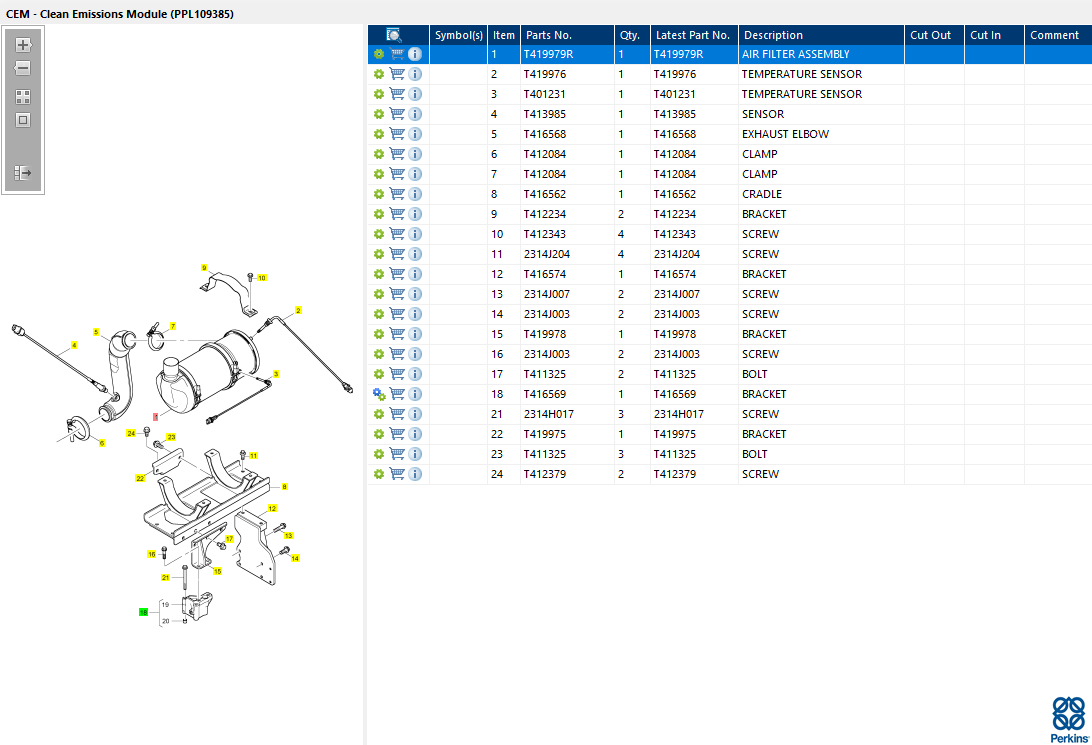Screen dimensions: 1092x745
Task: Add CRADLE T416562 to cart
Action: (x=397, y=194)
